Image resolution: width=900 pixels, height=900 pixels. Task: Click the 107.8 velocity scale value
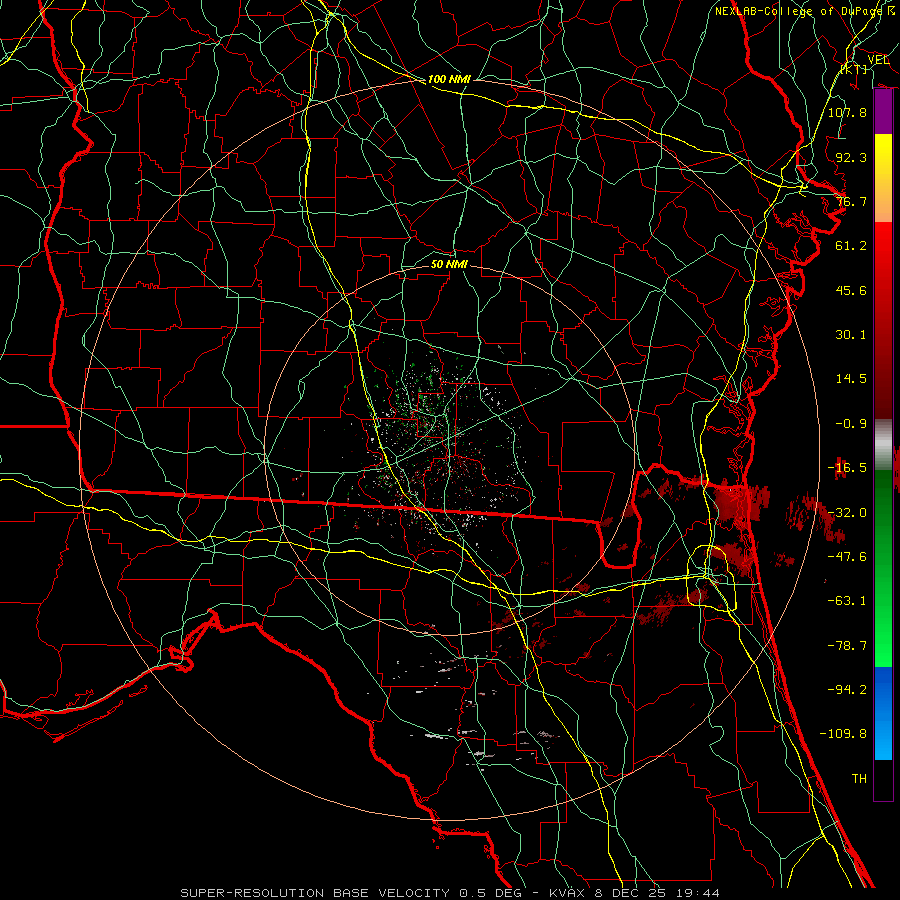click(x=847, y=112)
